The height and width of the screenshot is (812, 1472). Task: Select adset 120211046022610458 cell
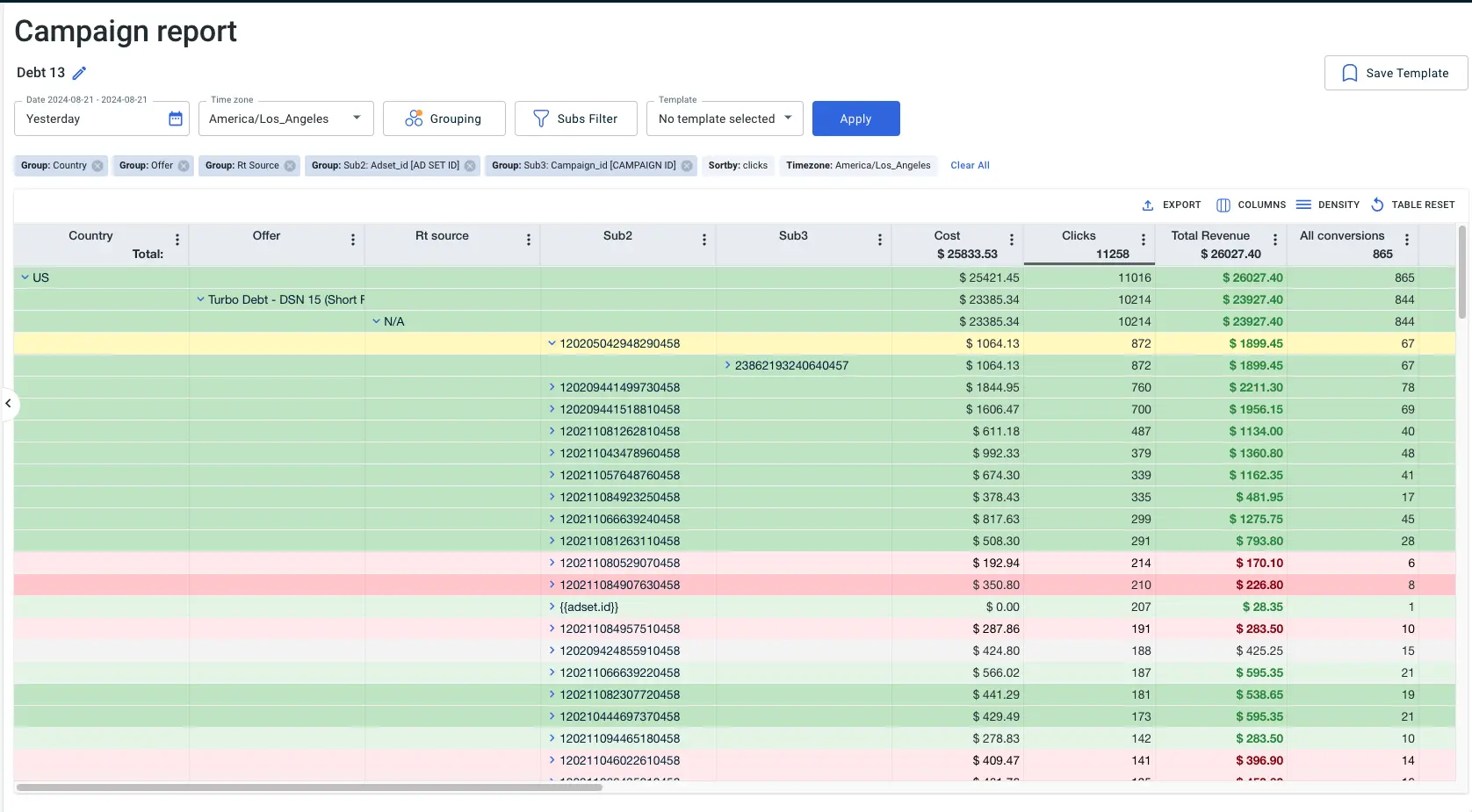628,760
